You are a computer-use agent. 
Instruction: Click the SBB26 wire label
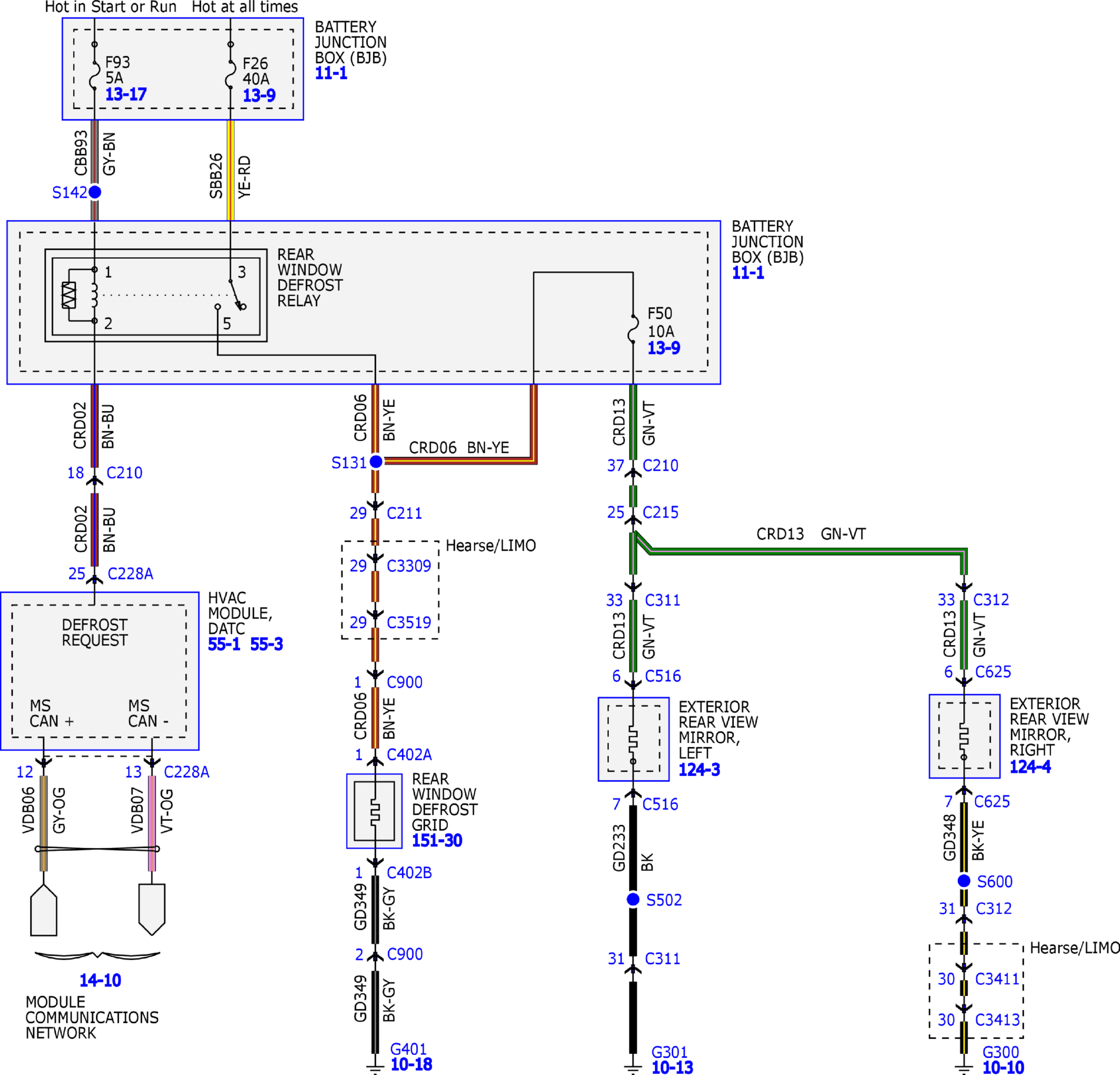[x=216, y=176]
